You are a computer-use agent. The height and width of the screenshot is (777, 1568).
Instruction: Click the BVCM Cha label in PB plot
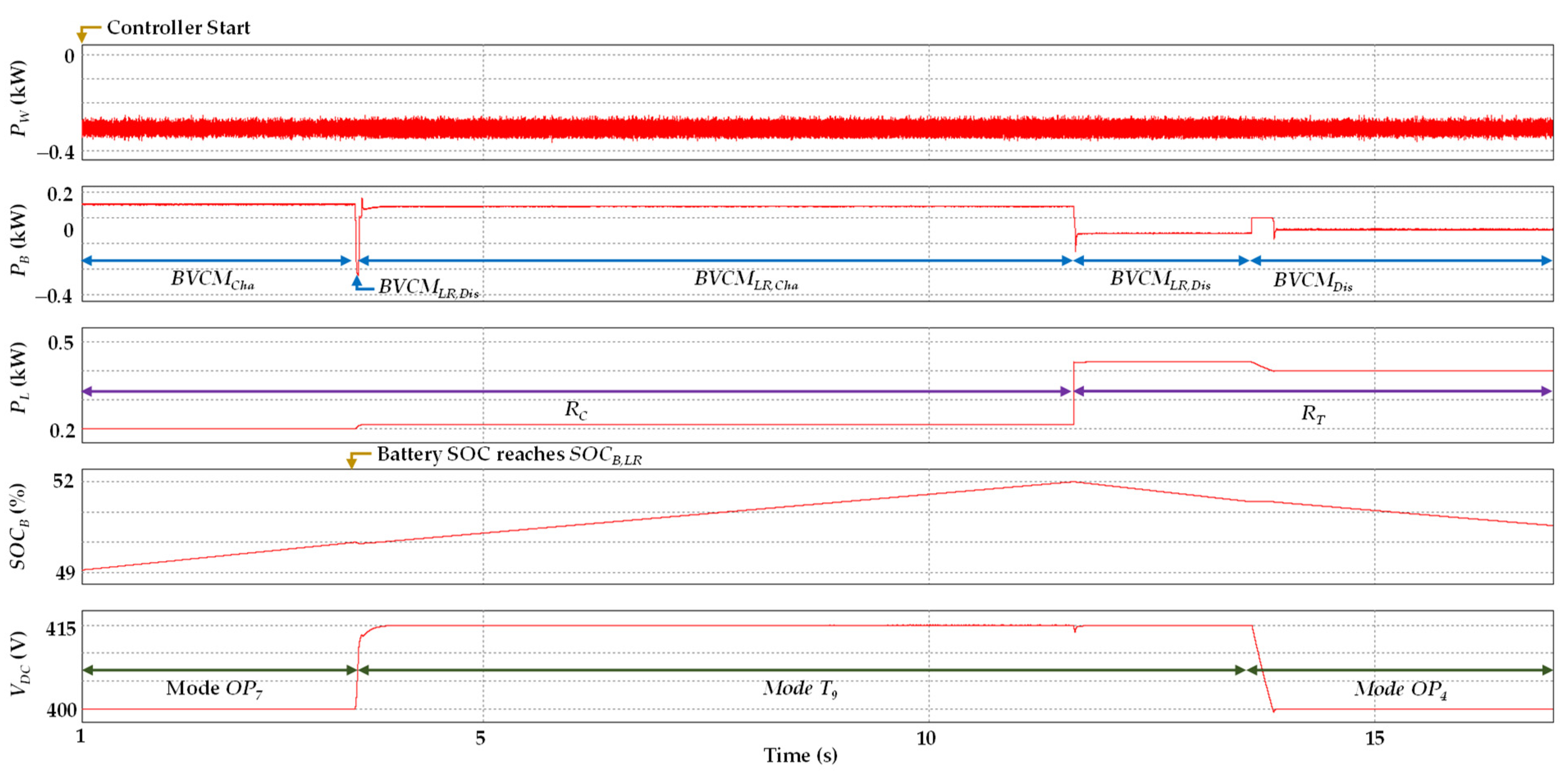click(212, 279)
